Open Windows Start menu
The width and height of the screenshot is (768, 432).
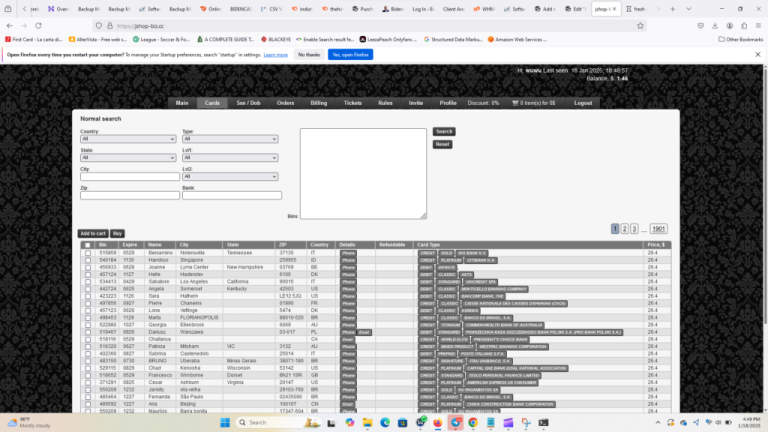click(225, 422)
